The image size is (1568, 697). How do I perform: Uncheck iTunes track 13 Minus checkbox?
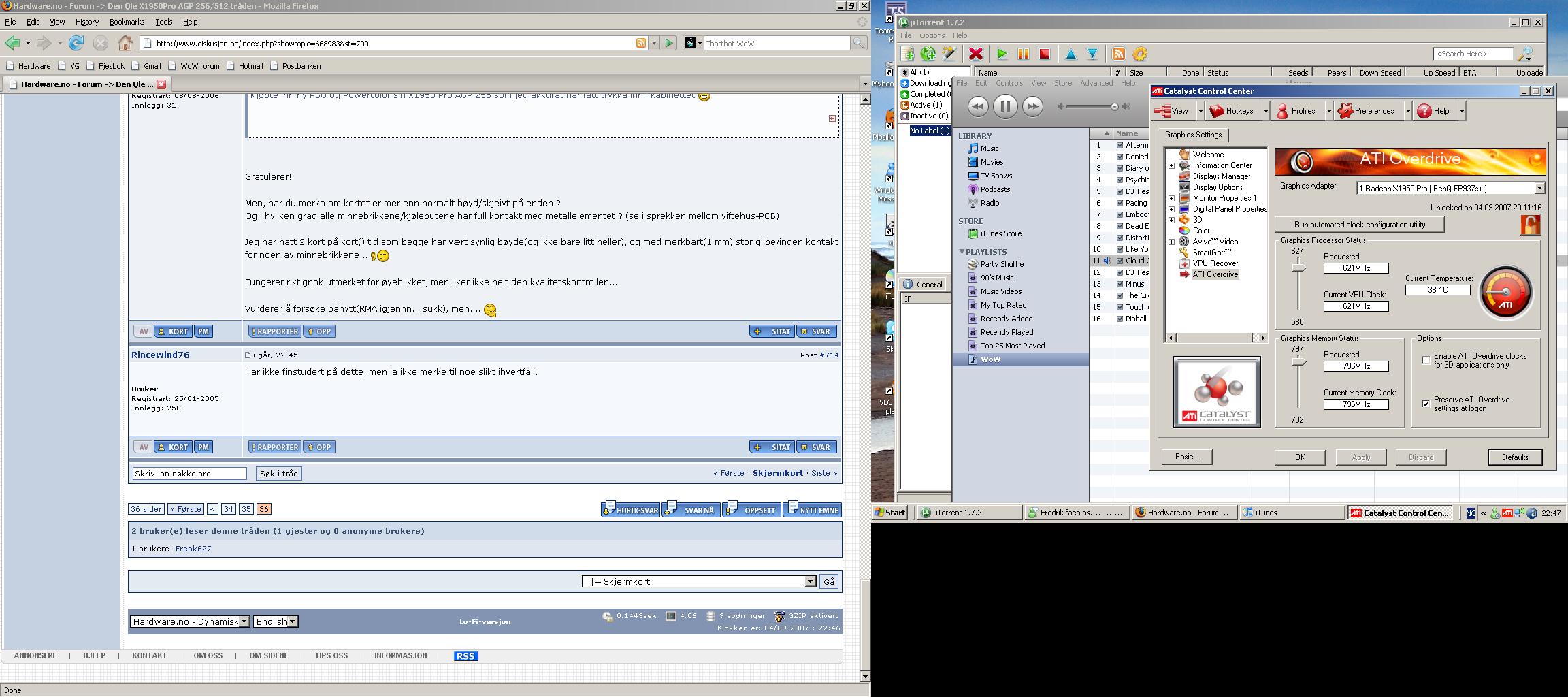pos(1120,284)
